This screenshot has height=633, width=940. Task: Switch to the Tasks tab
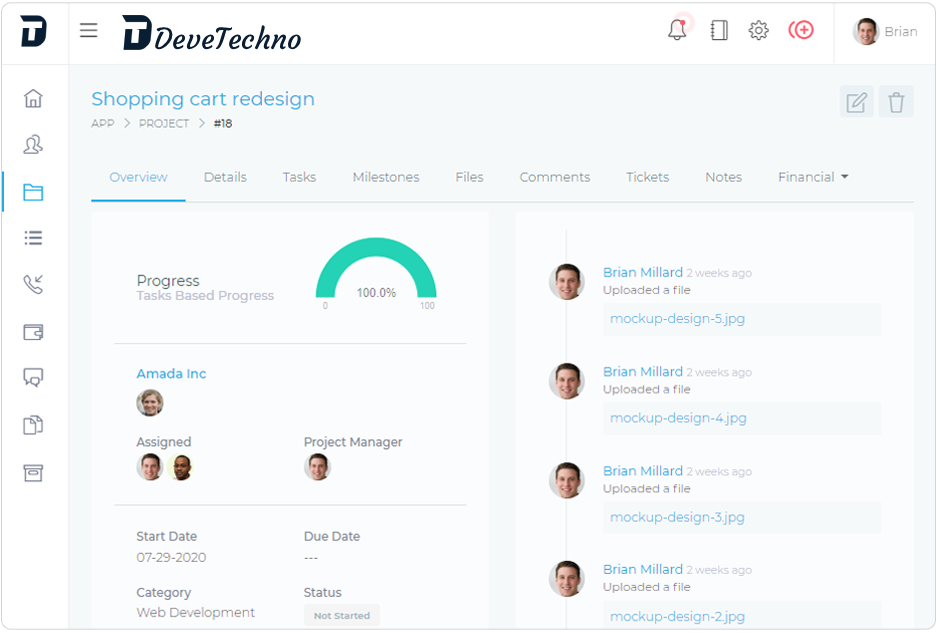click(299, 177)
